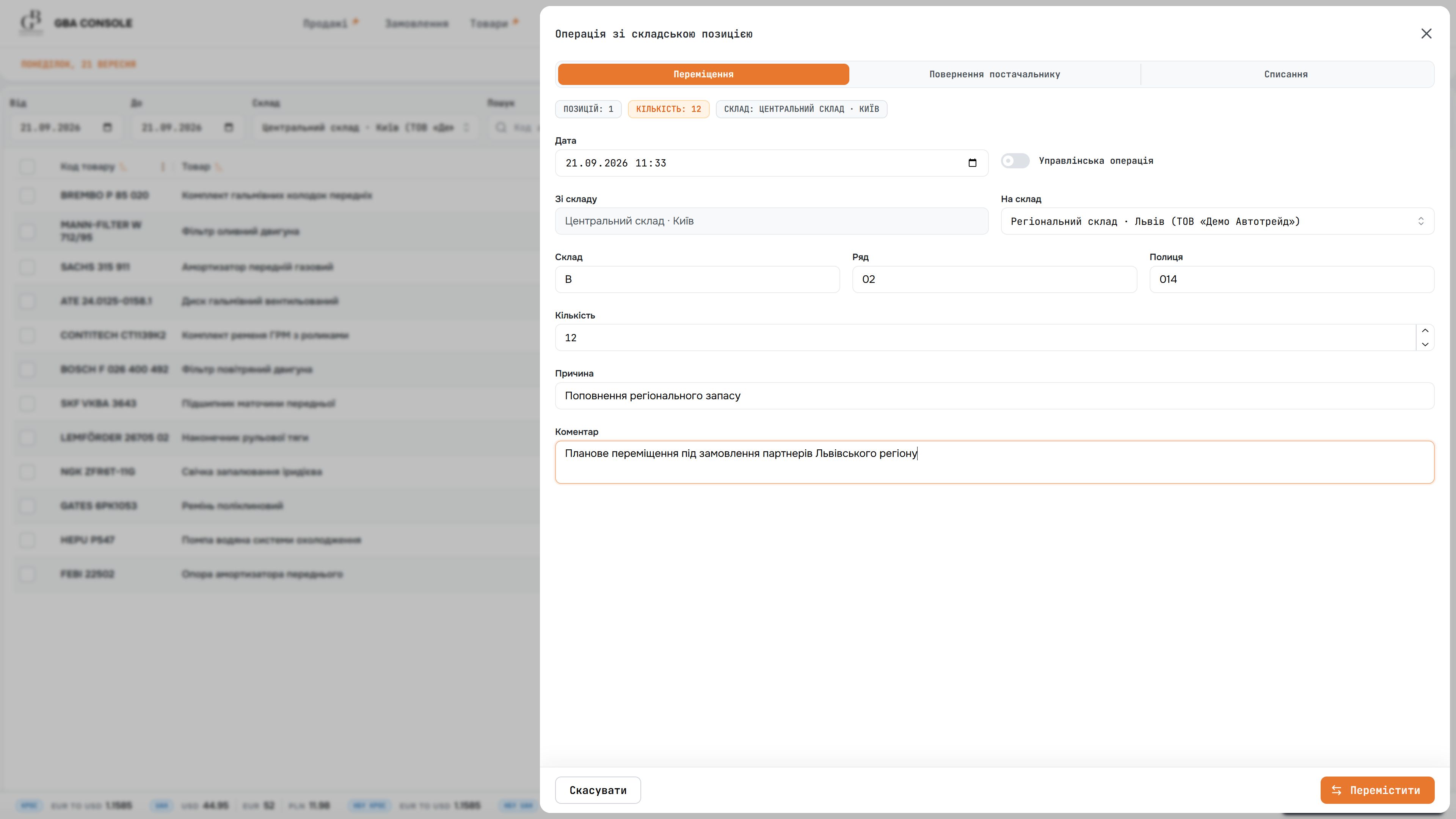Click the Кількість: 12 badge
This screenshot has height=819, width=1456.
tap(668, 109)
